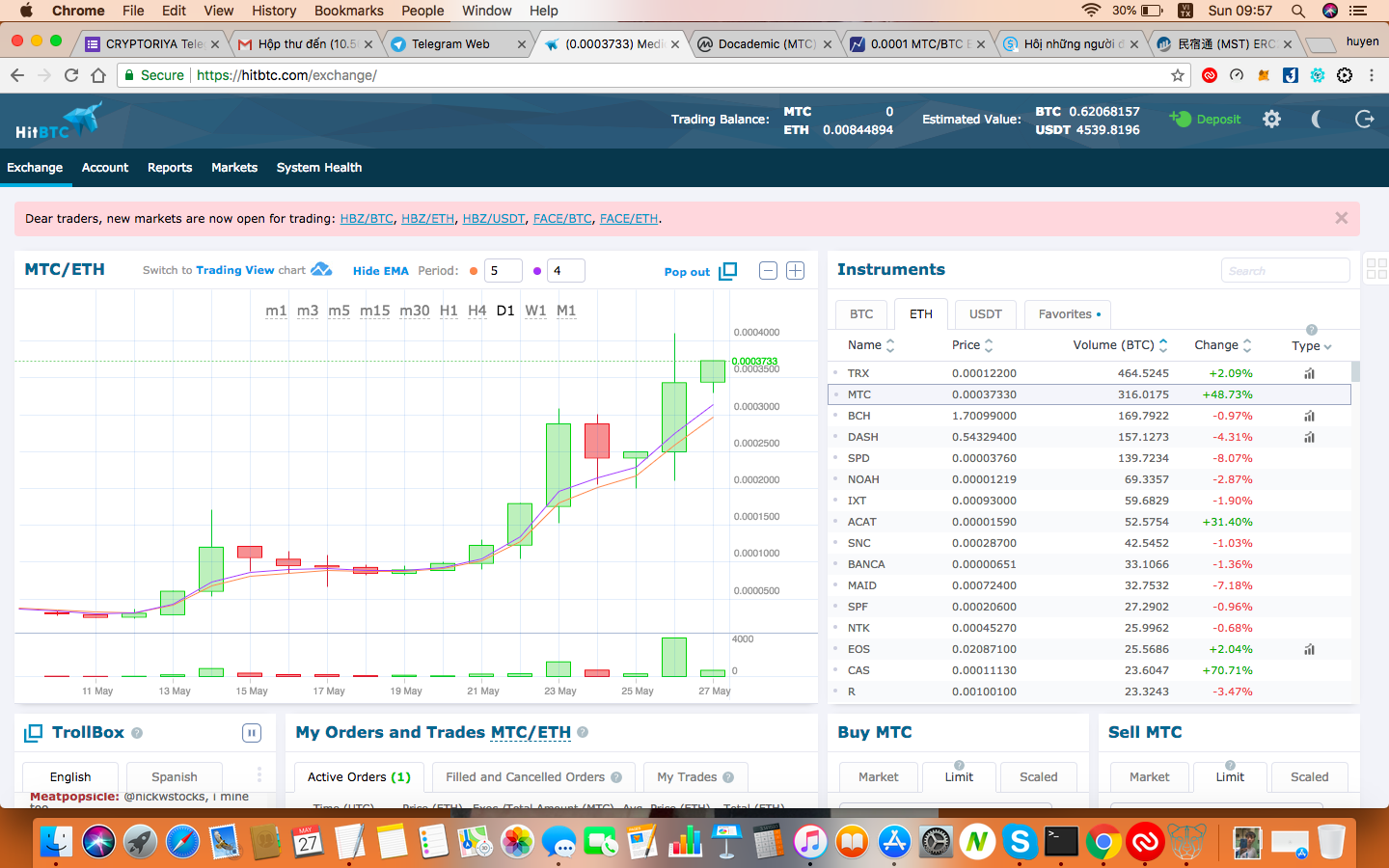The width and height of the screenshot is (1389, 868).
Task: Open the DASH margin trading icon
Action: click(x=1309, y=437)
